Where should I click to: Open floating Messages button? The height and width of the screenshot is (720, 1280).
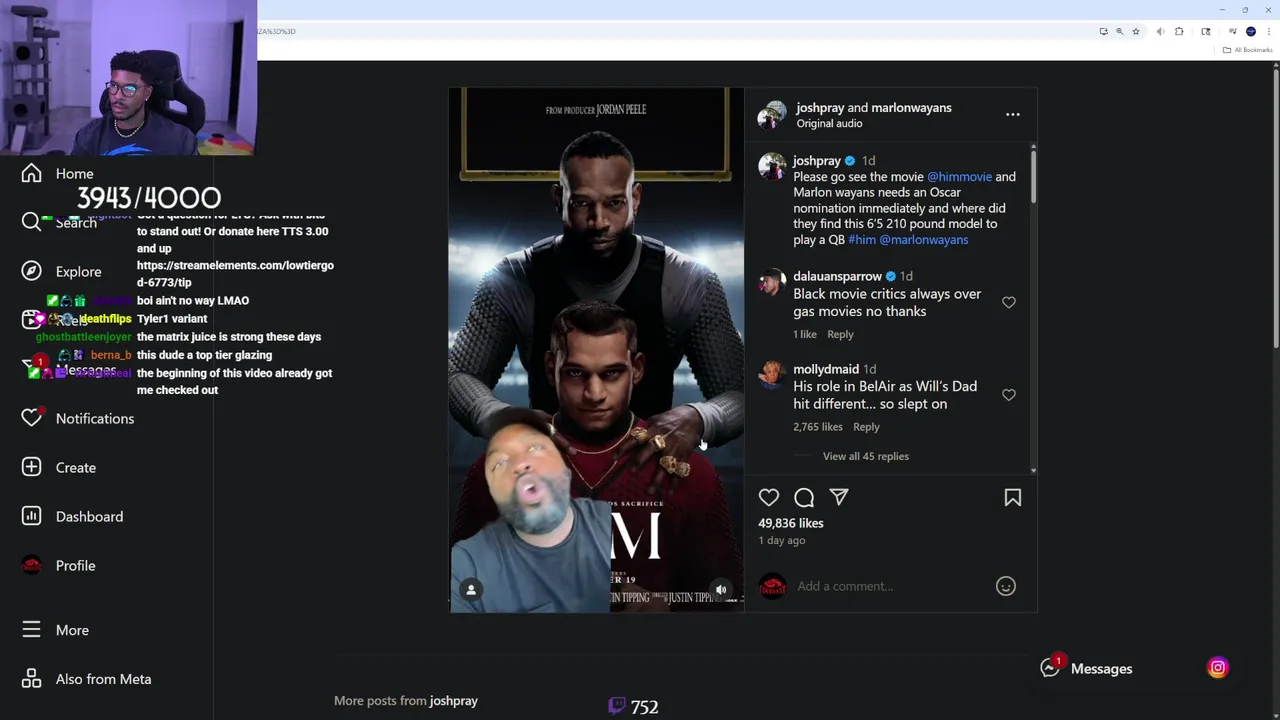(x=1086, y=668)
